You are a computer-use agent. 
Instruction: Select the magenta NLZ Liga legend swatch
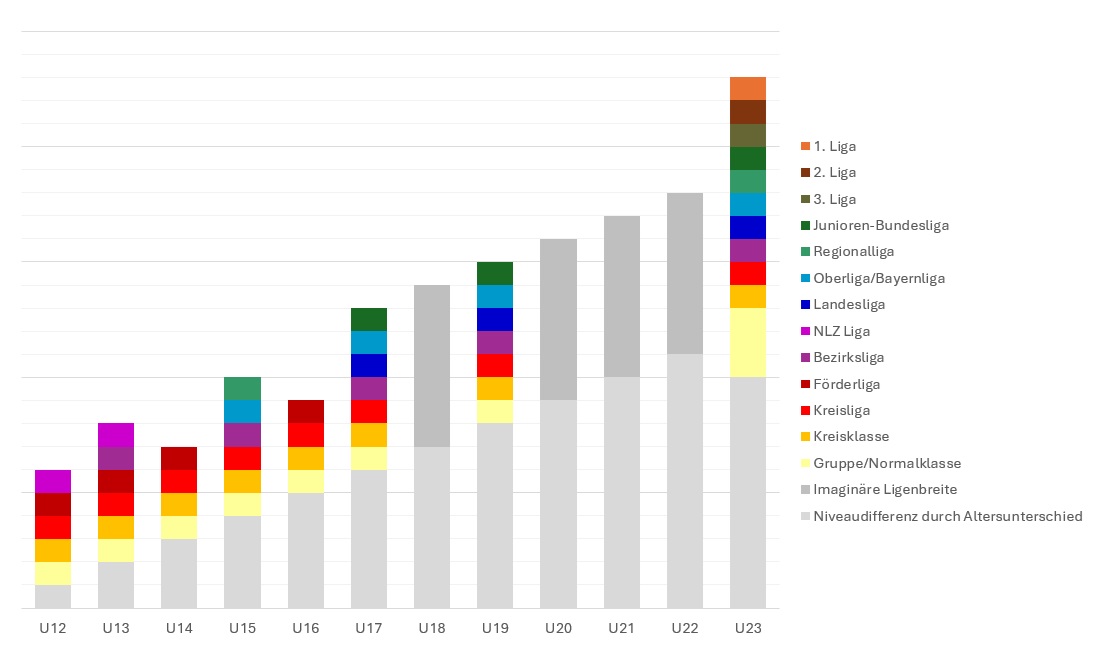tap(805, 331)
